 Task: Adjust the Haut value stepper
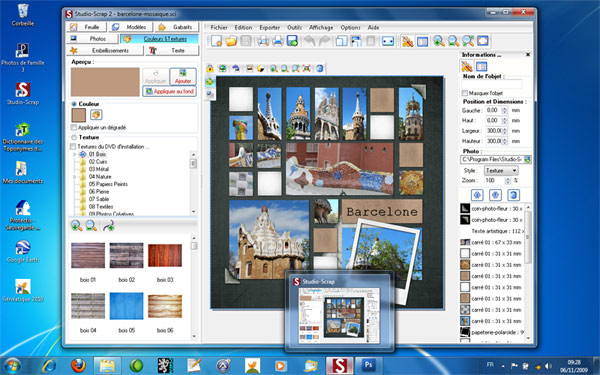pyautogui.click(x=504, y=121)
